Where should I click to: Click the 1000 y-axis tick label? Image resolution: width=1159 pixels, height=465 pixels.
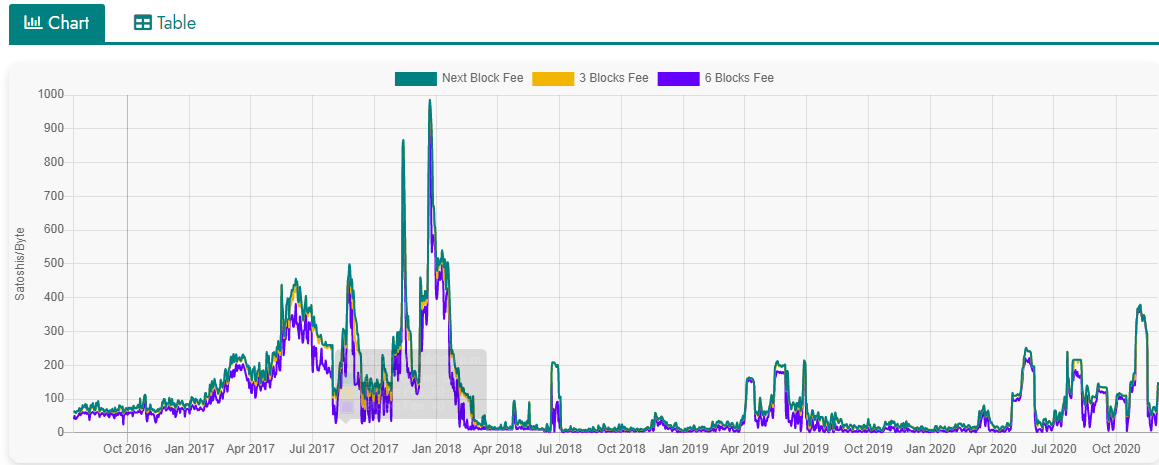click(x=50, y=95)
